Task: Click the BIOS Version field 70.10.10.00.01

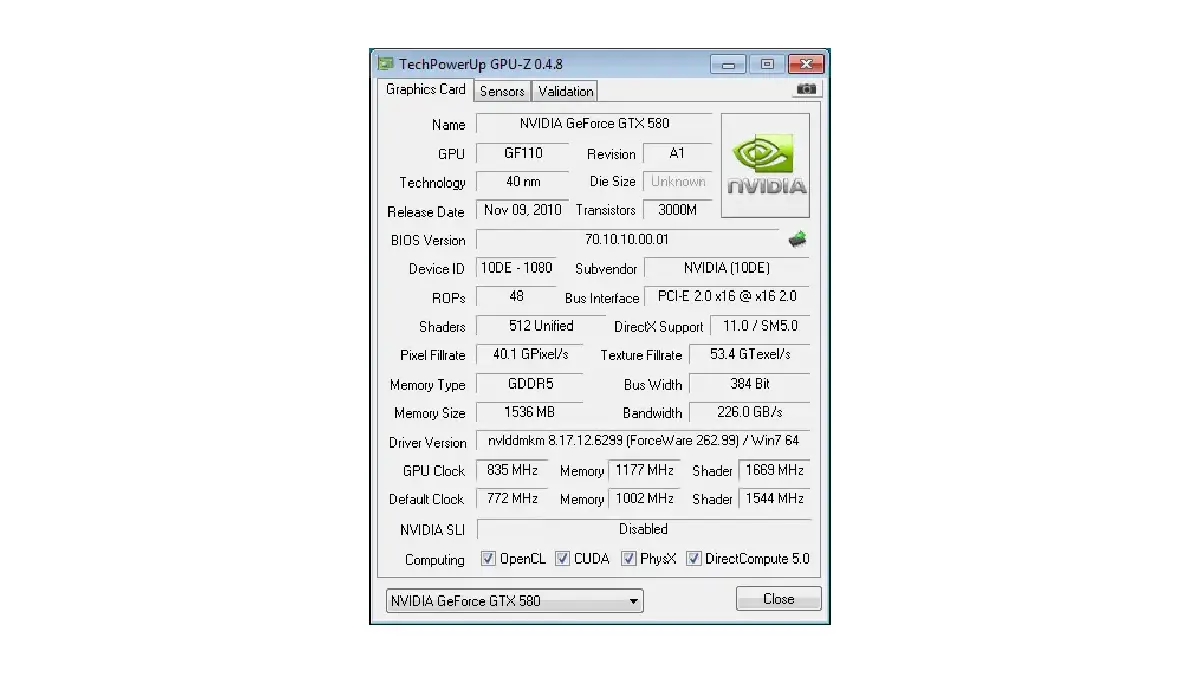Action: pos(627,239)
